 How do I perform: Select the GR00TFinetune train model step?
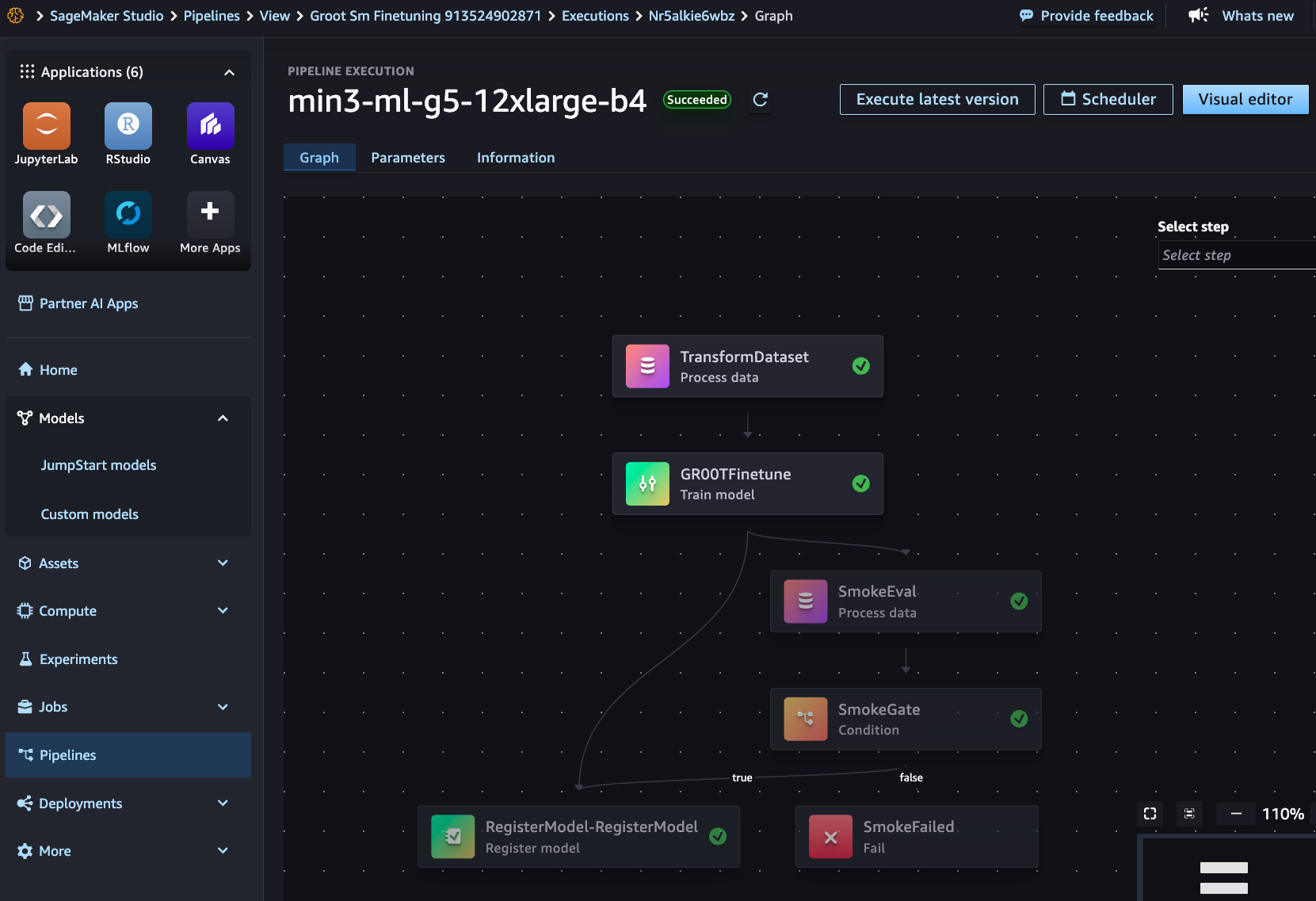tap(747, 483)
